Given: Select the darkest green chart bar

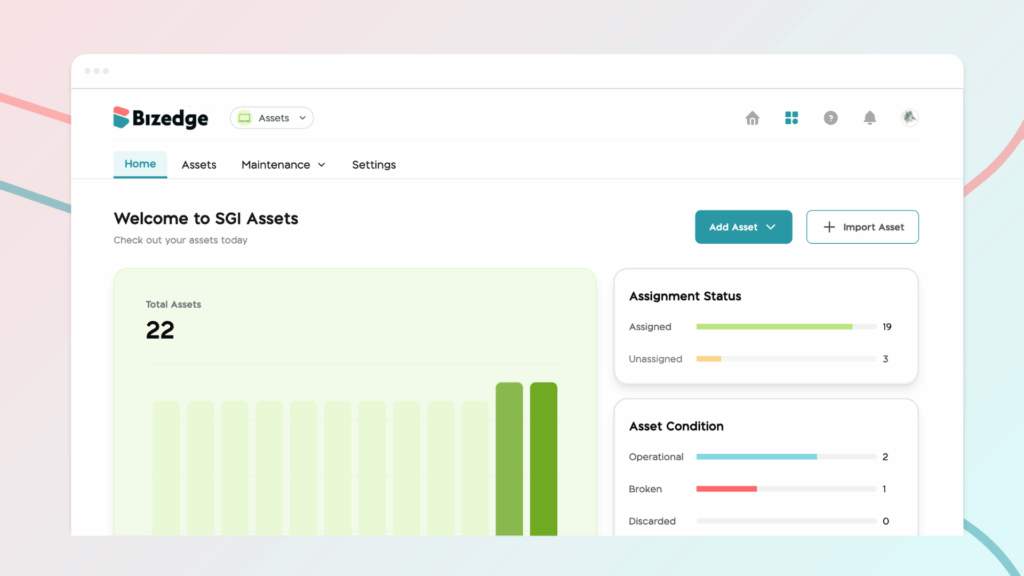Looking at the screenshot, I should (543, 458).
